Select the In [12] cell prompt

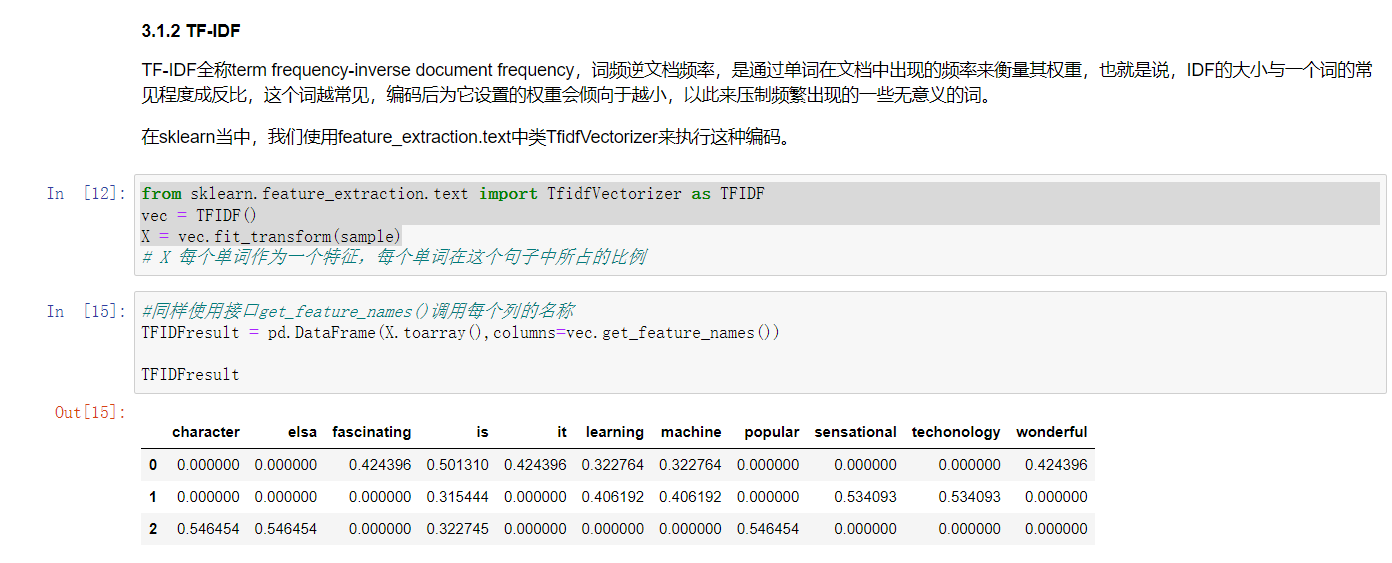(x=87, y=193)
